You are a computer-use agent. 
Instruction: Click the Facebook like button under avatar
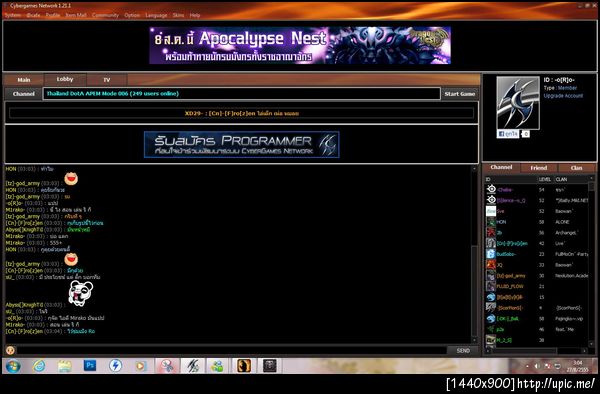click(x=508, y=134)
